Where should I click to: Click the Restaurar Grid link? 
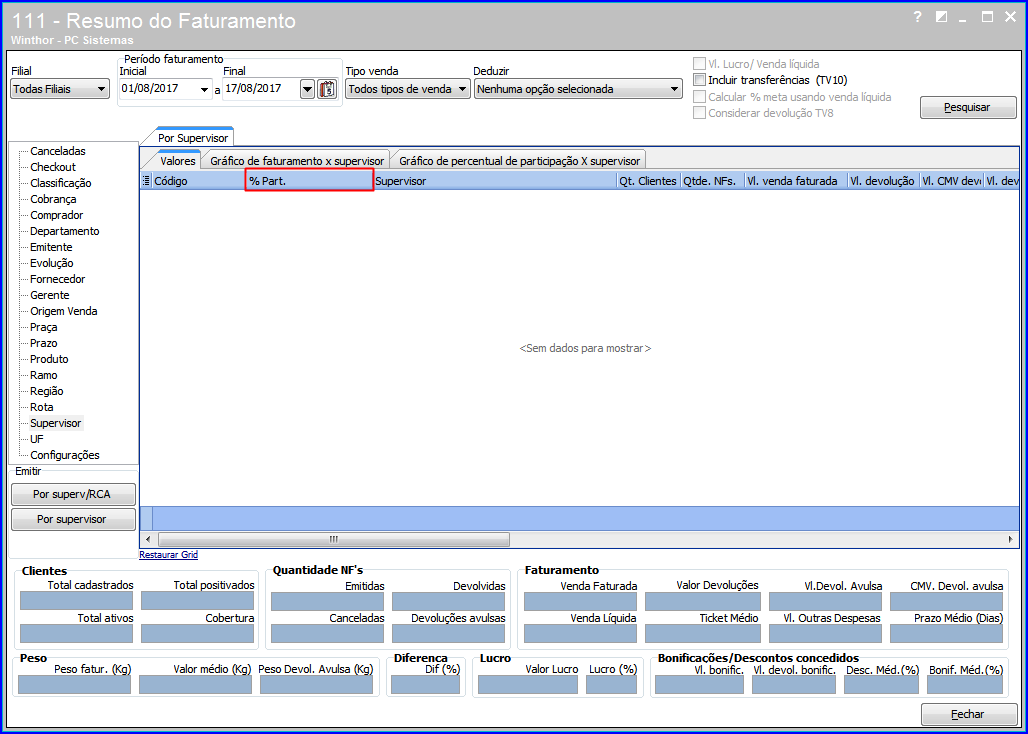tap(168, 554)
